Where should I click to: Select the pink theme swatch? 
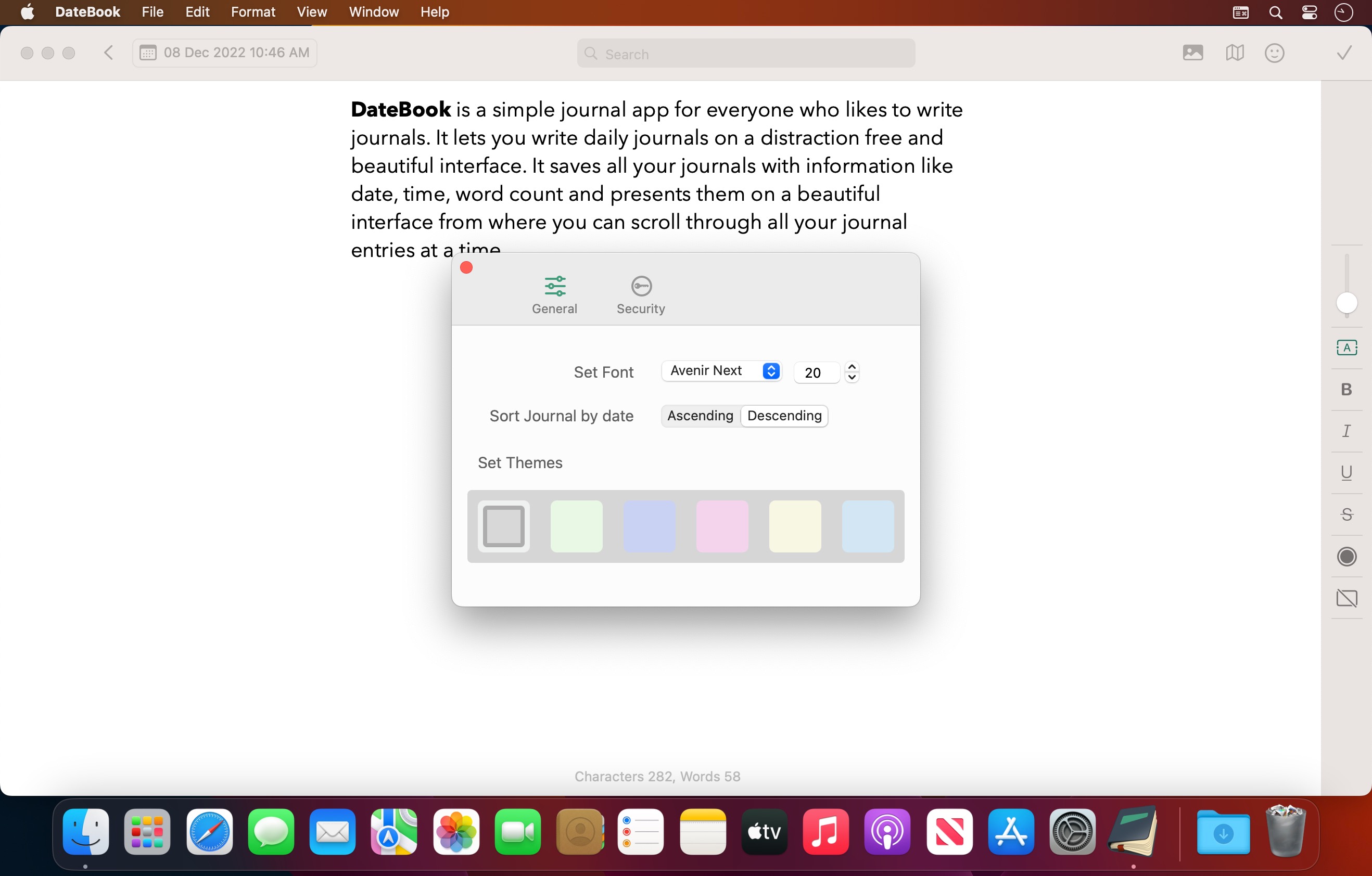click(x=722, y=526)
